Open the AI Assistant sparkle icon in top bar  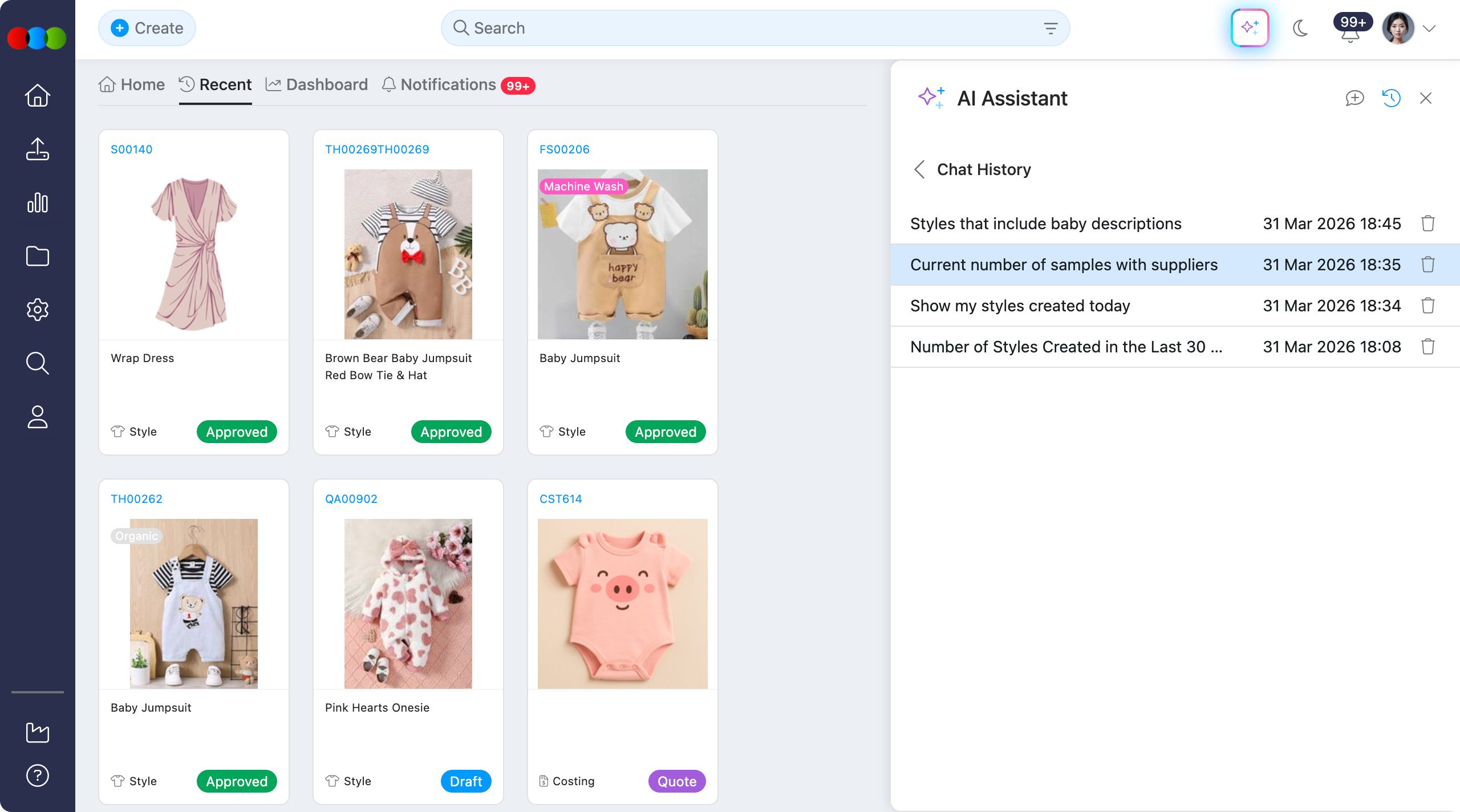pyautogui.click(x=1250, y=27)
